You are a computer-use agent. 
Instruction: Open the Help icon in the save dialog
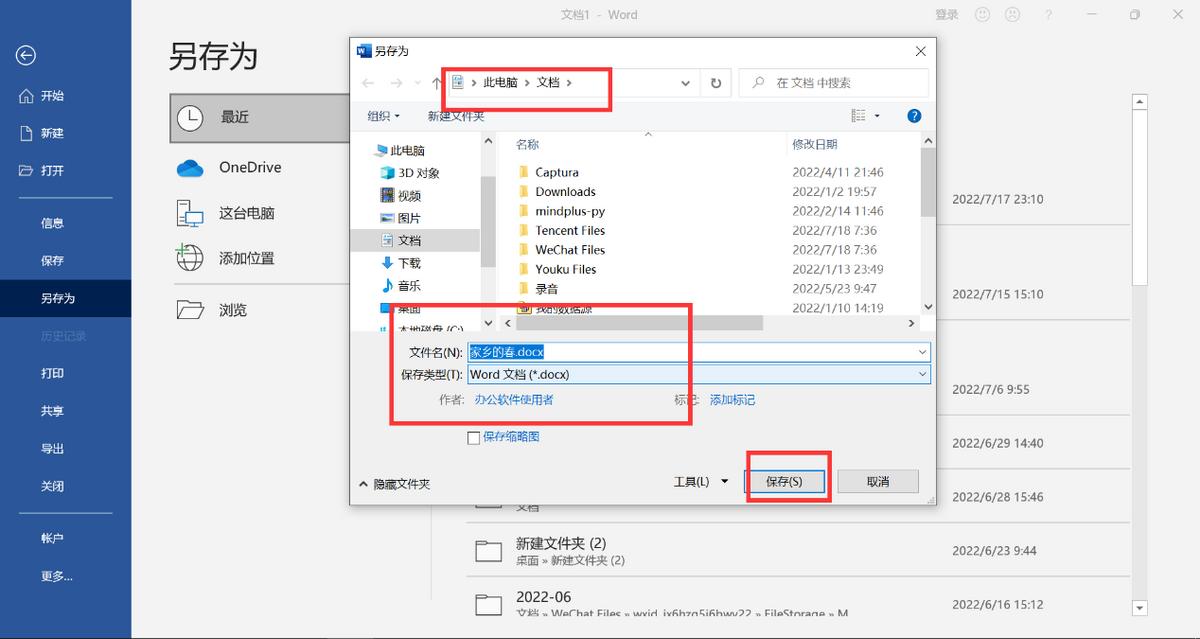913,115
